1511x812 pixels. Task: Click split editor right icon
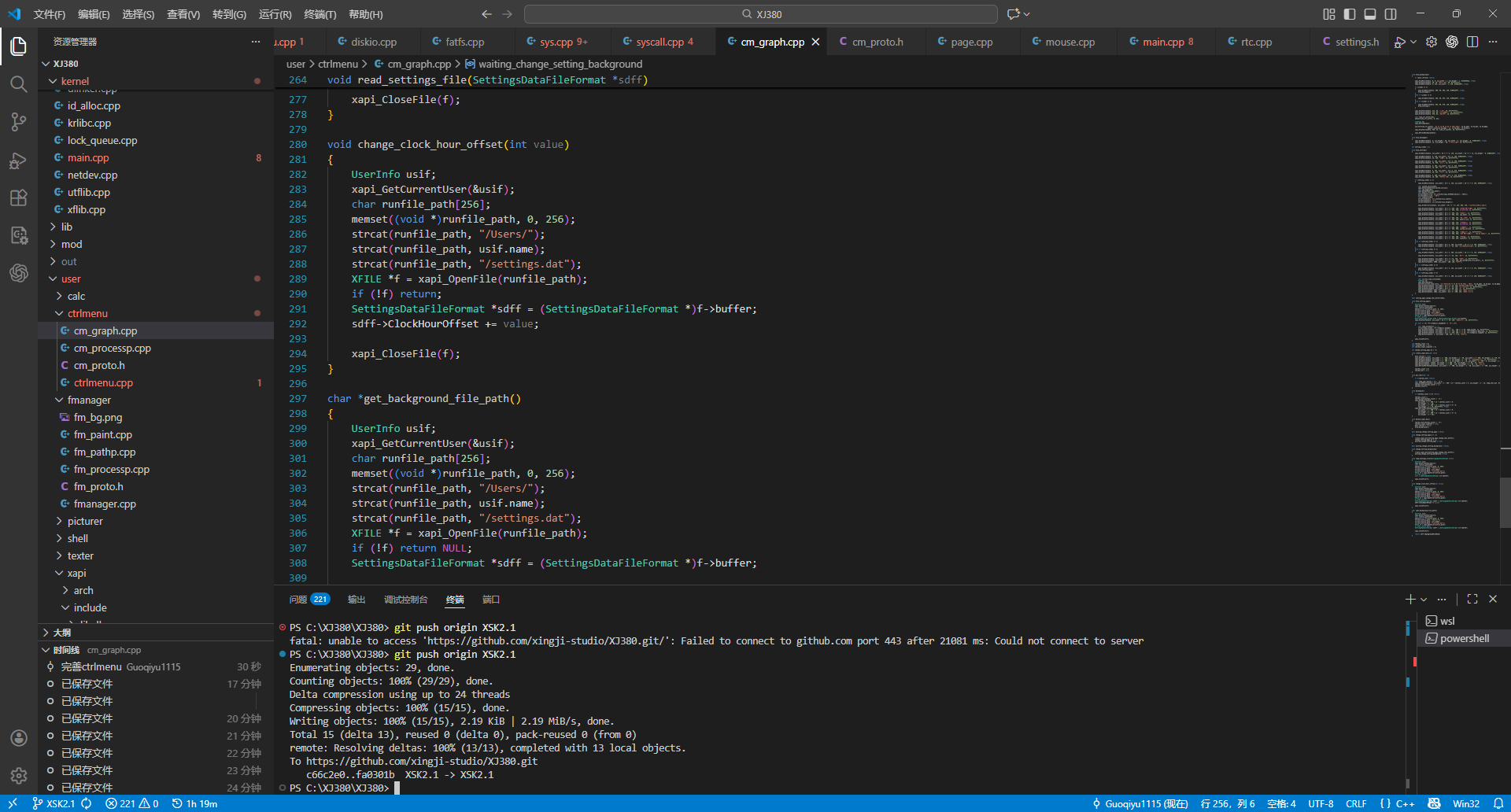1472,42
